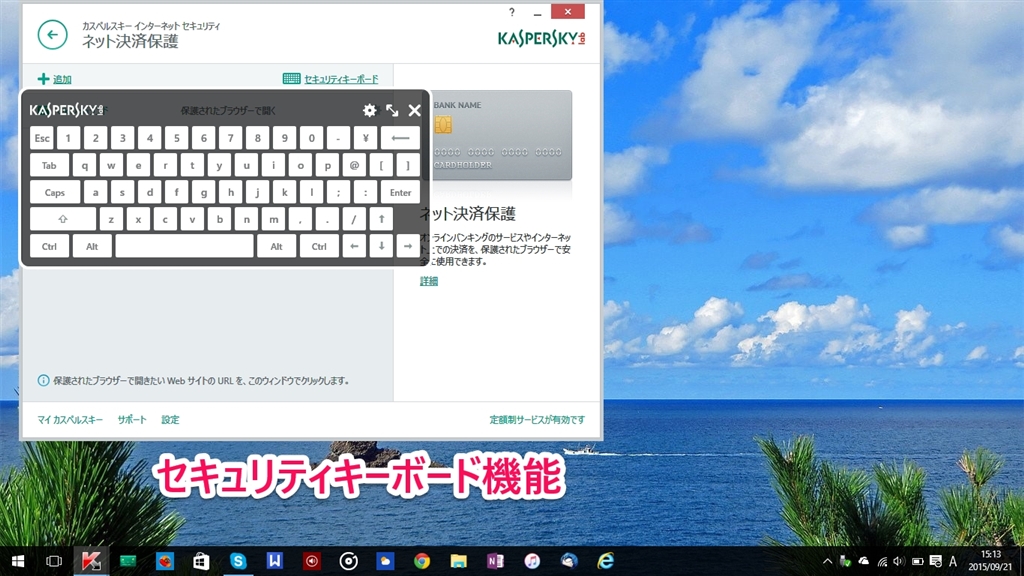This screenshot has width=1024, height=576.
Task: Tap the z key on virtual keyboard
Action: (111, 219)
